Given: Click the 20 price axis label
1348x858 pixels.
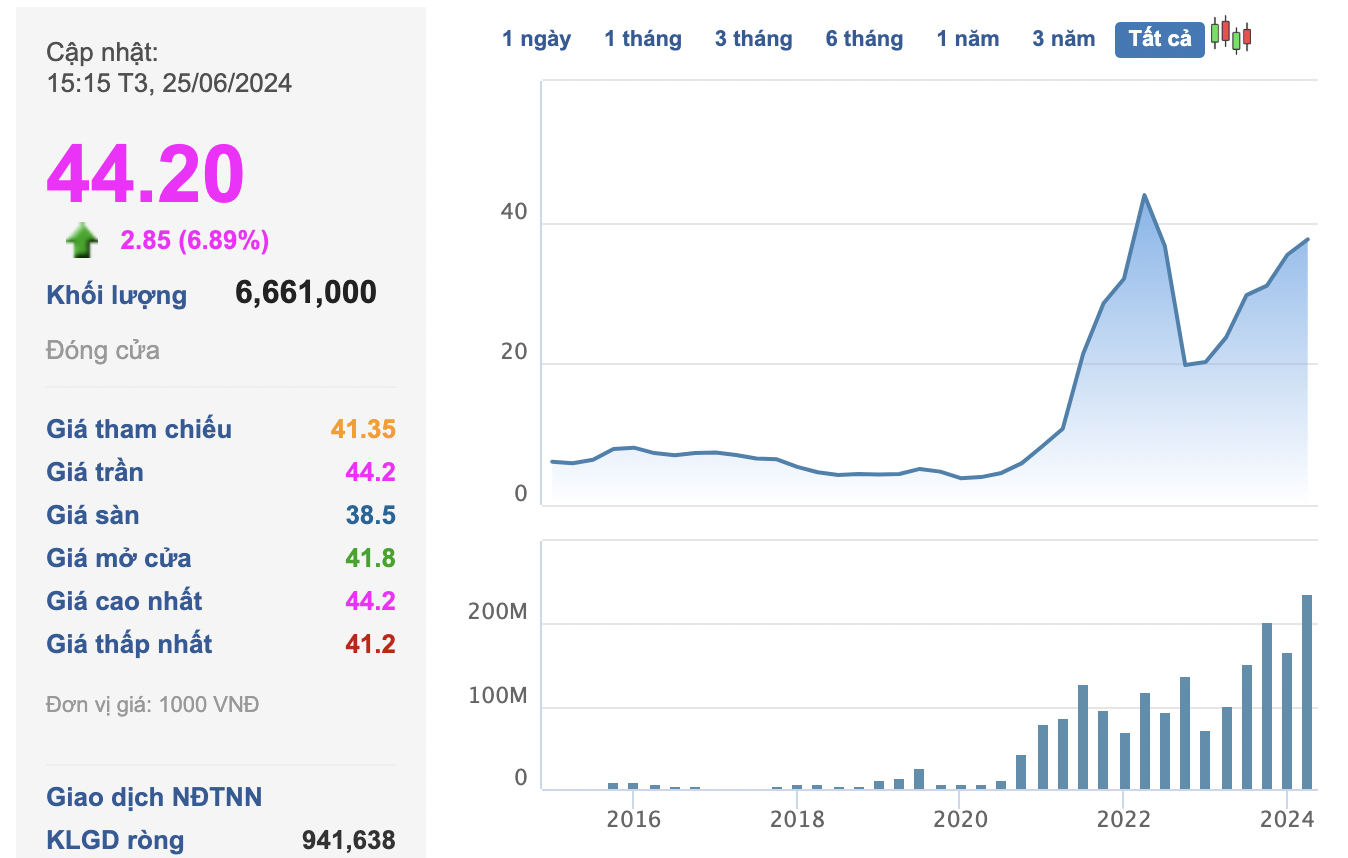Looking at the screenshot, I should click(513, 353).
